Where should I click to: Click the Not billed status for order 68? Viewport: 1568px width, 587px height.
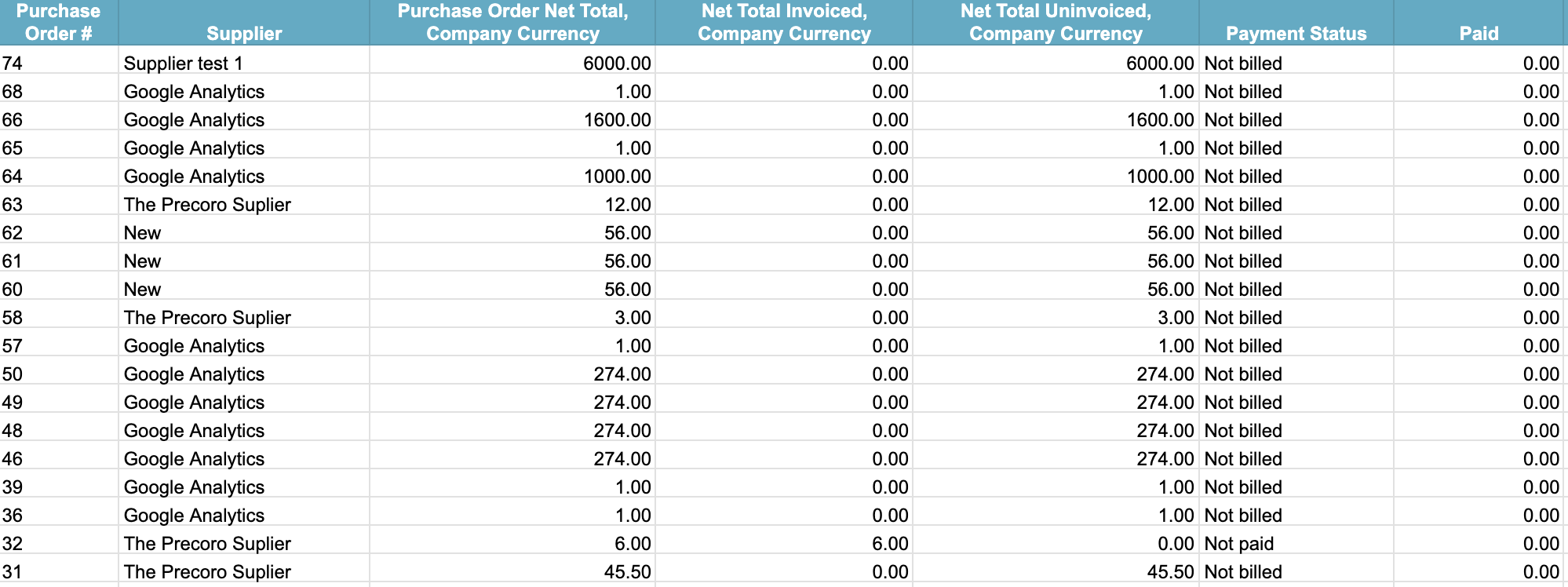1296,91
